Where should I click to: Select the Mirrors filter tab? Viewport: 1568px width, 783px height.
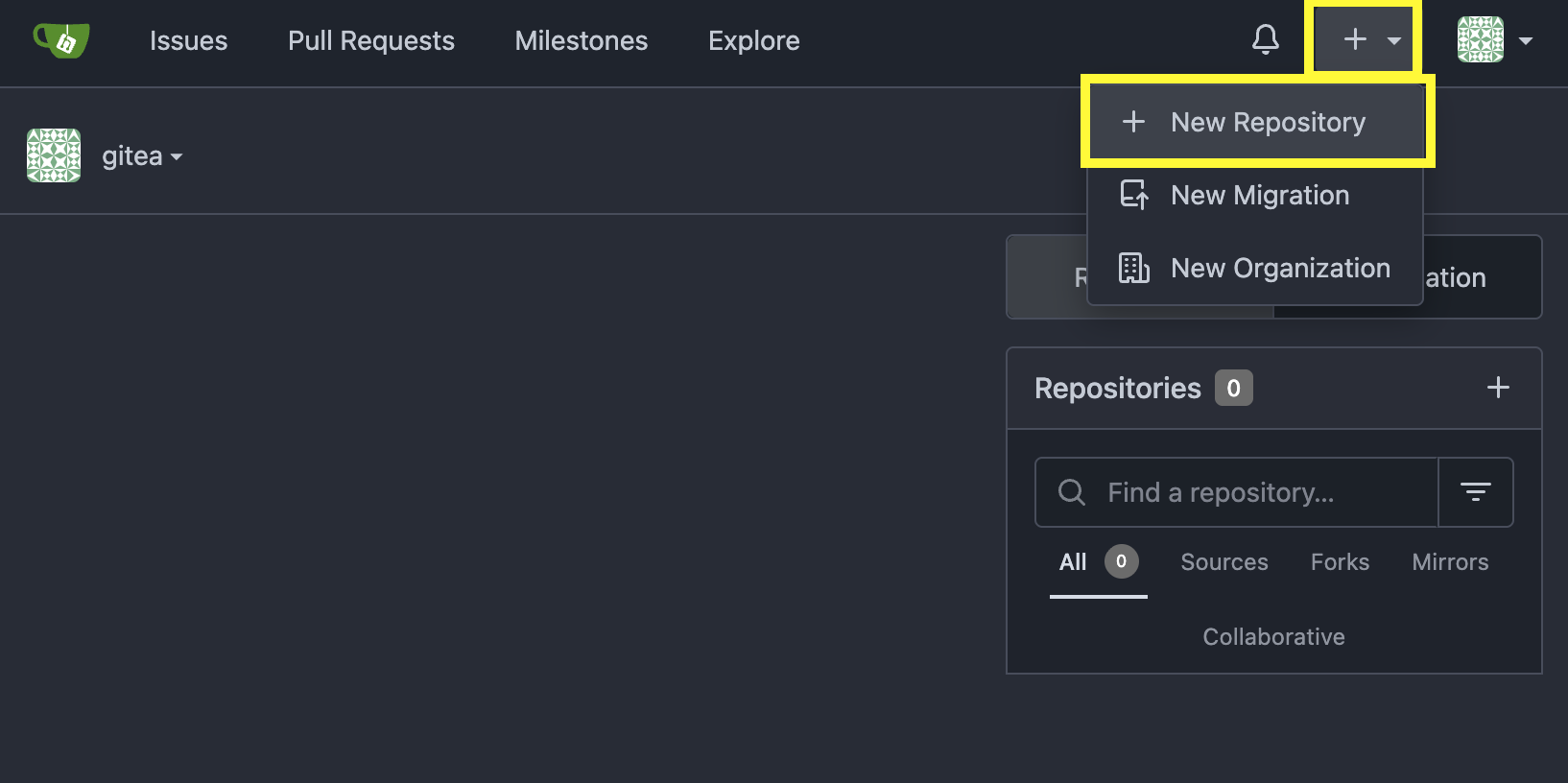pyautogui.click(x=1449, y=562)
